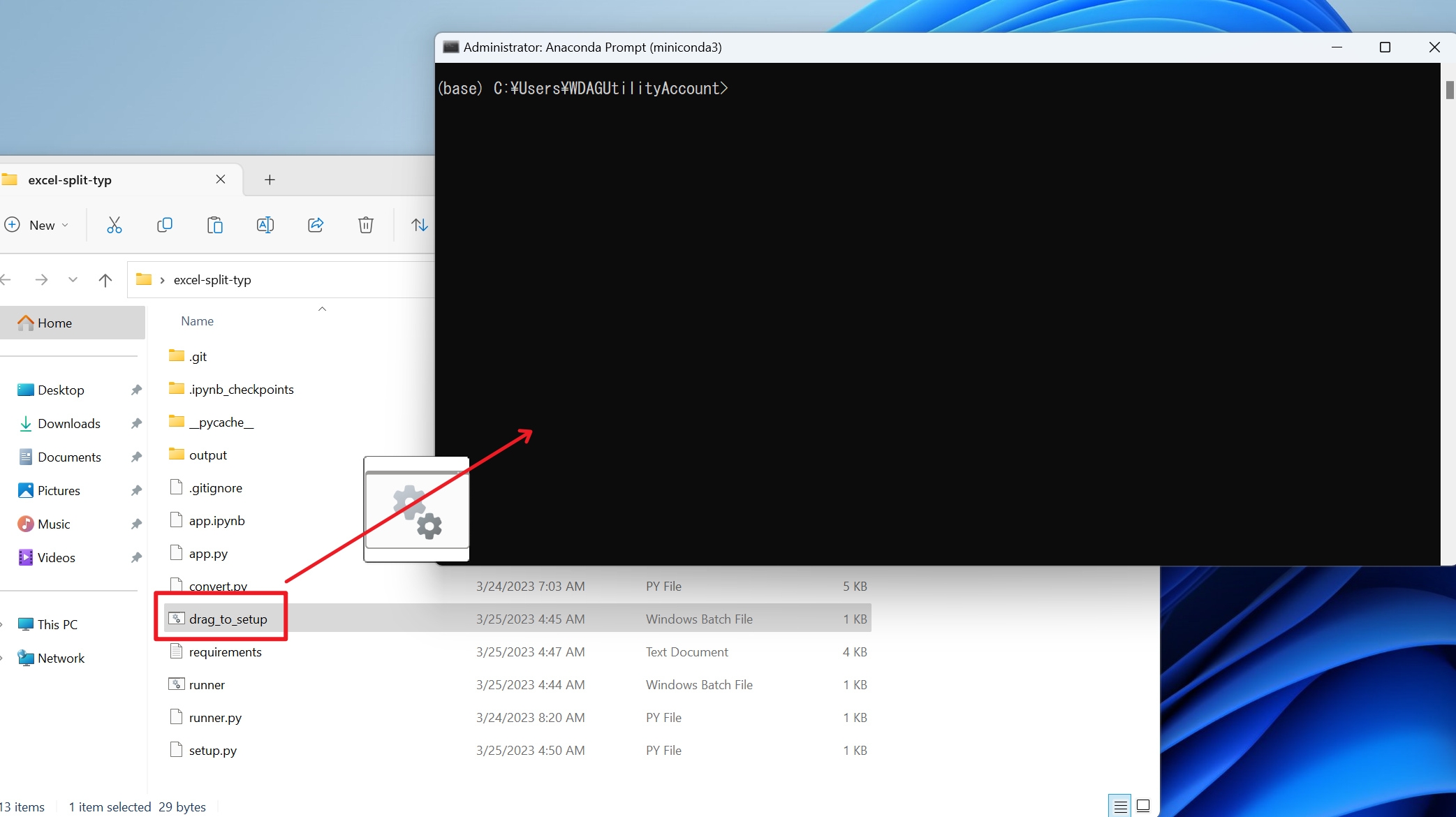Unpin Desktop from Quick access
The image size is (1456, 817).
coord(136,390)
